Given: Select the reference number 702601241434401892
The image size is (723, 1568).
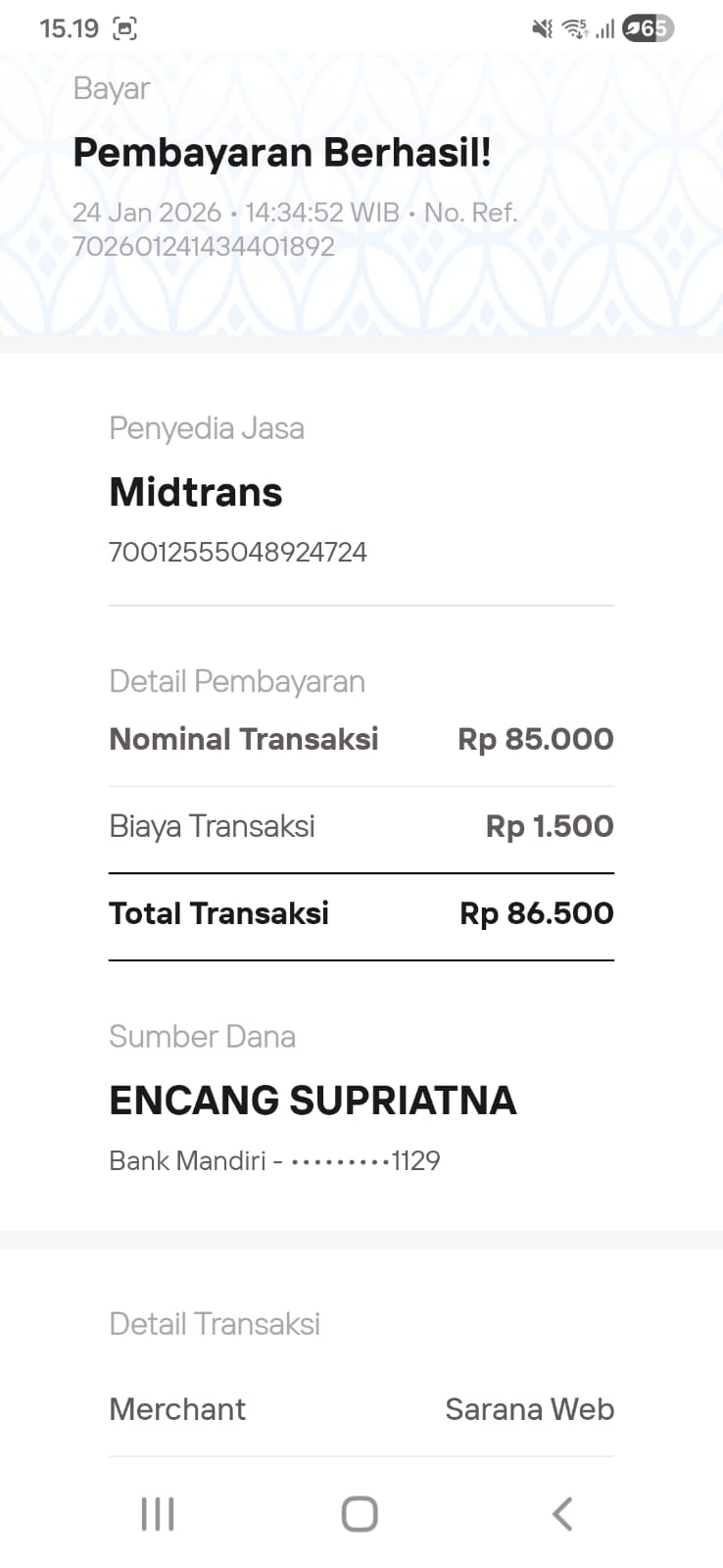Looking at the screenshot, I should pyautogui.click(x=204, y=246).
